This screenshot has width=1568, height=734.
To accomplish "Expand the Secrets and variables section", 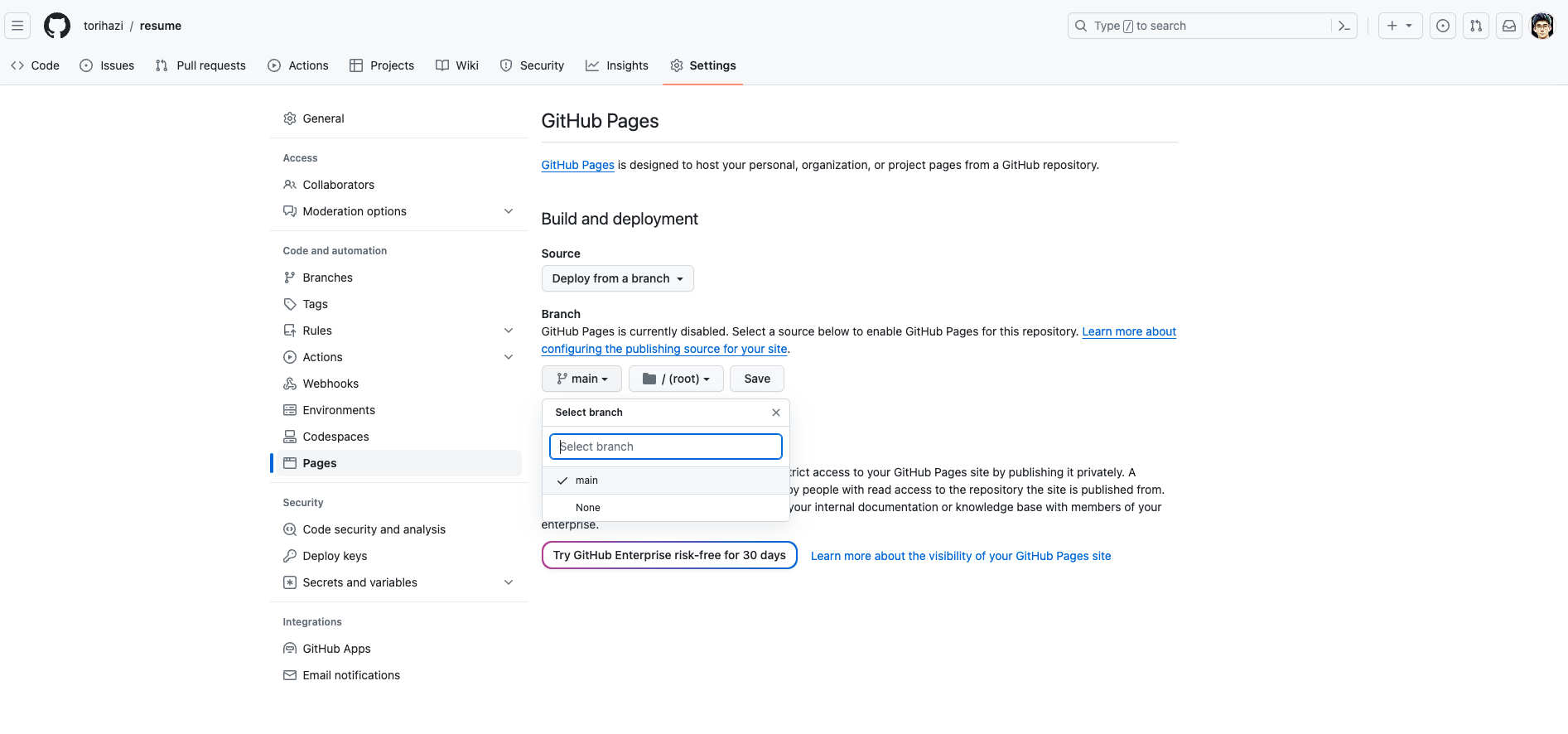I will pyautogui.click(x=508, y=582).
